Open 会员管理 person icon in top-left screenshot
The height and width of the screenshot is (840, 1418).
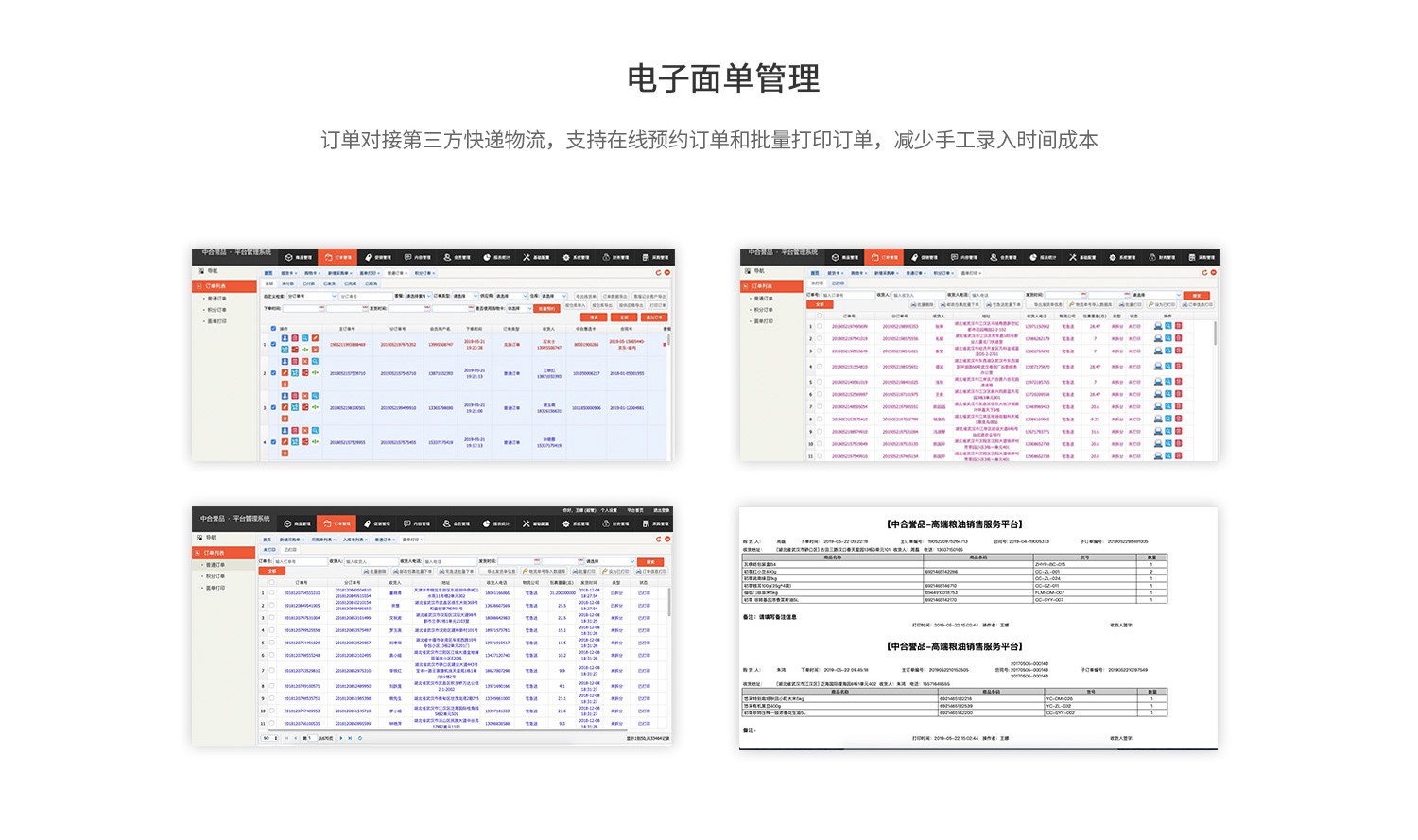pos(448,257)
